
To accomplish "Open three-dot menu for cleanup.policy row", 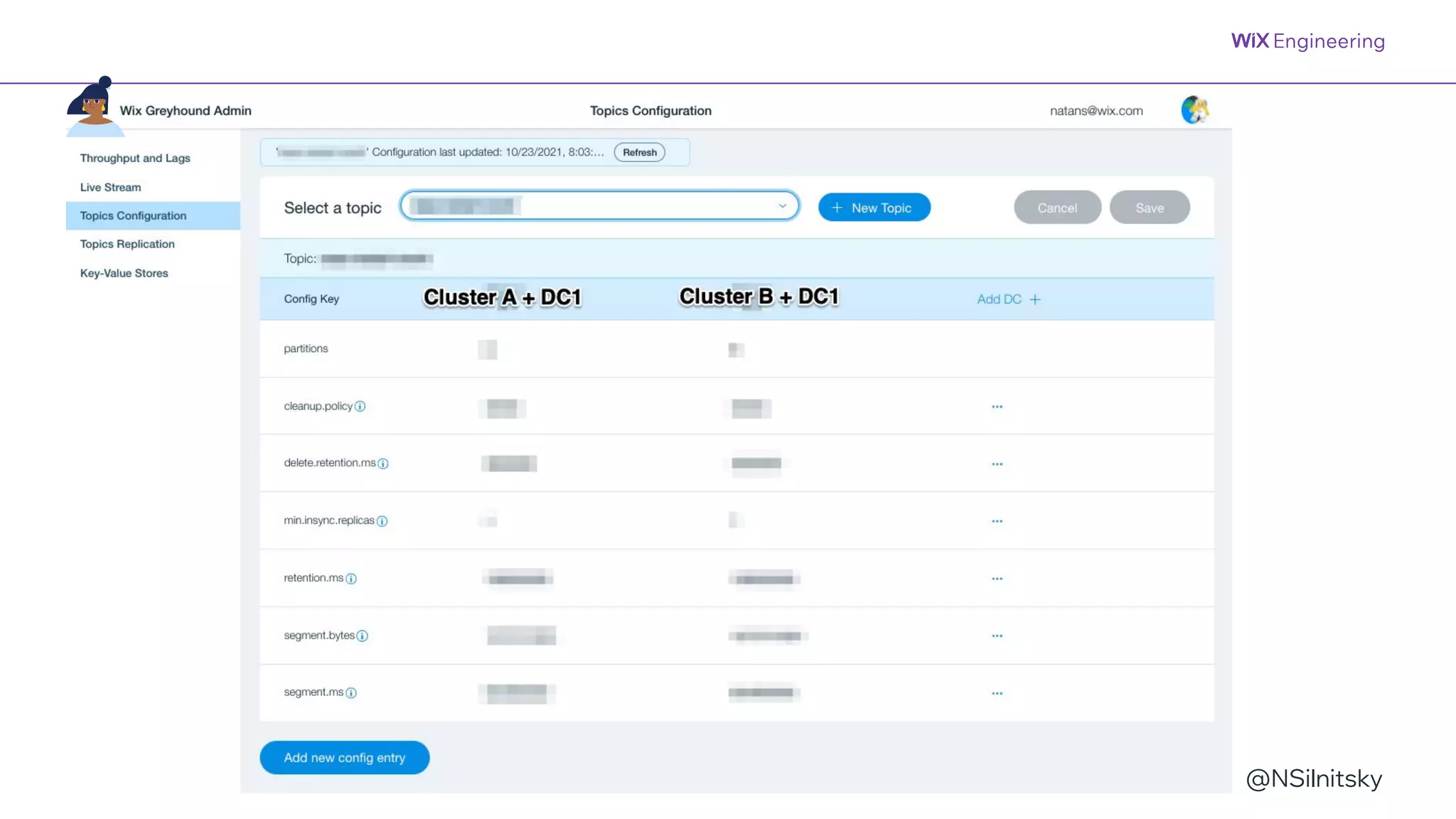I will tap(997, 407).
